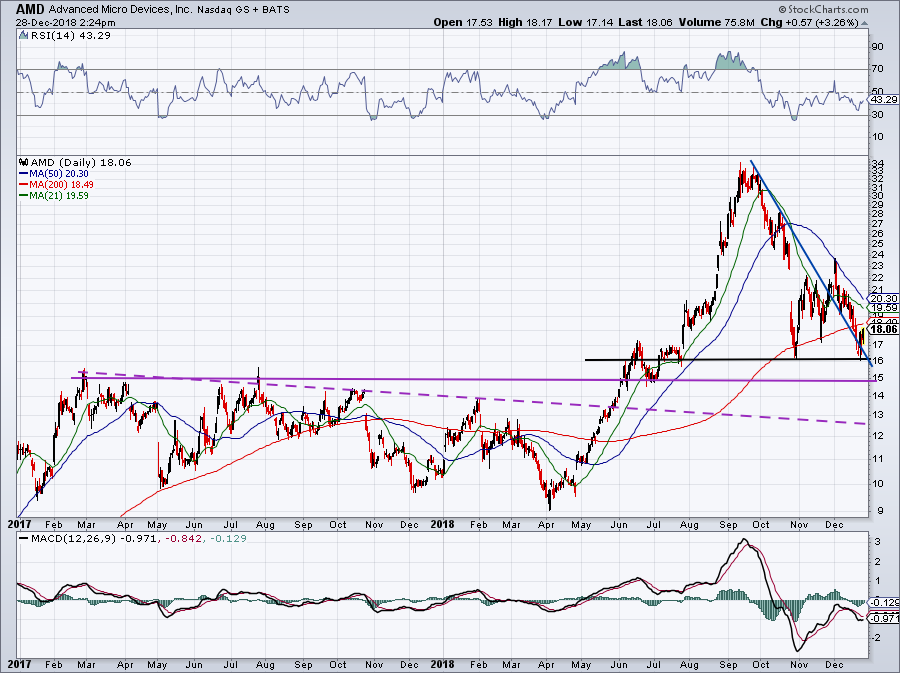Click the 34 label on price axis
Viewport: 900px width, 673px height.
(x=878, y=164)
